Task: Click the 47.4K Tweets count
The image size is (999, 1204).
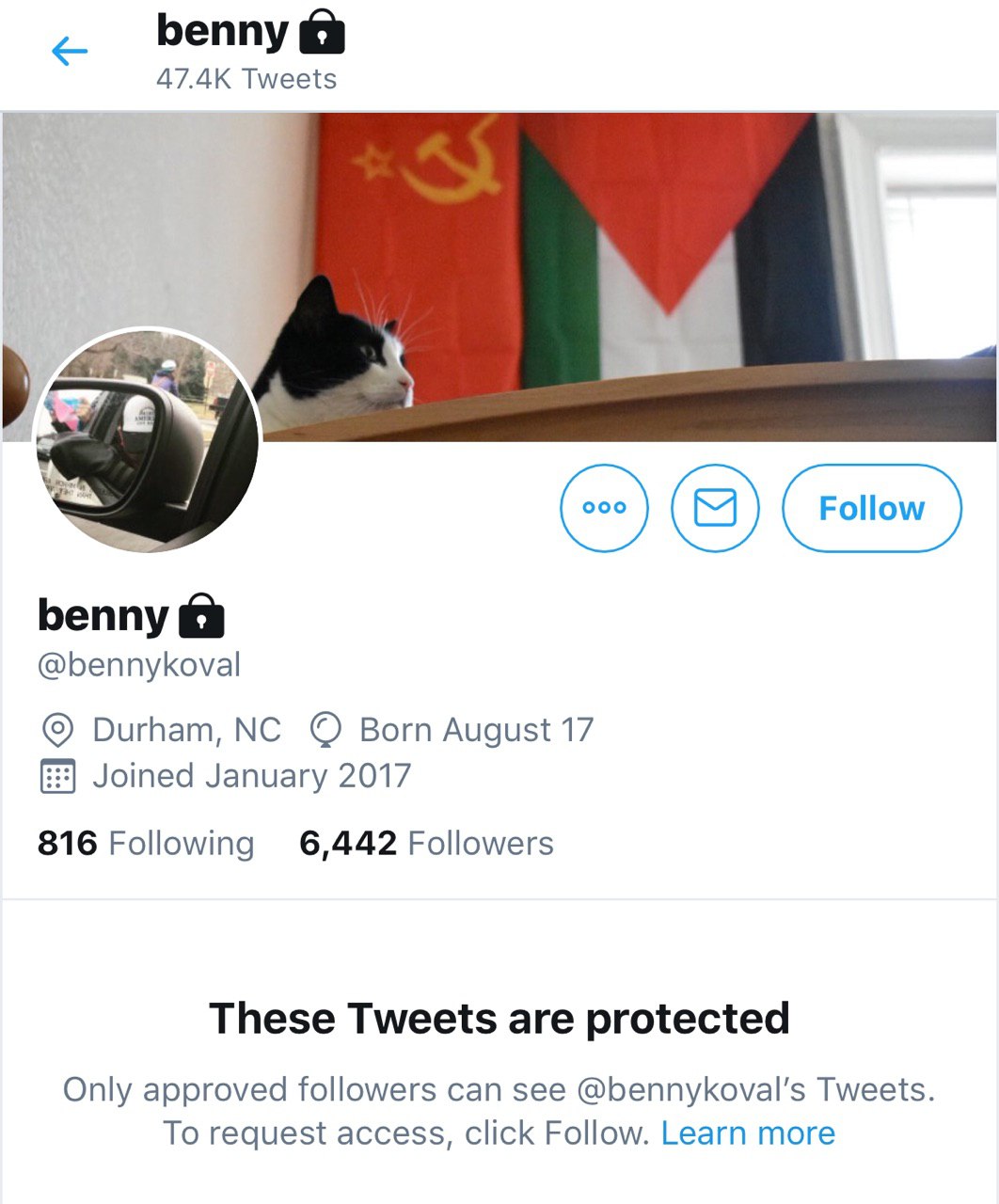Action: click(246, 79)
